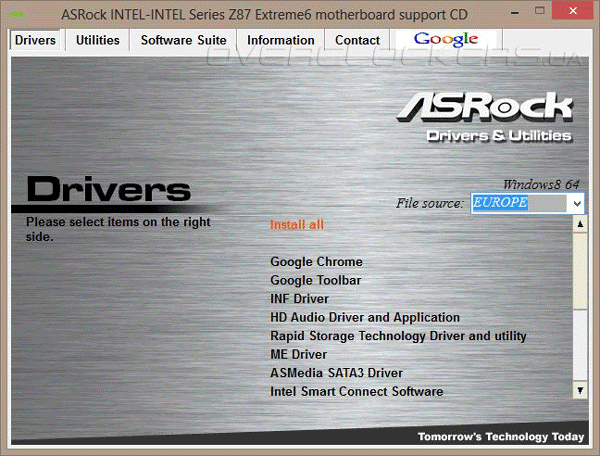Screen dimensions: 600x456
Task: Click the app icon in title bar
Action: tap(17, 14)
